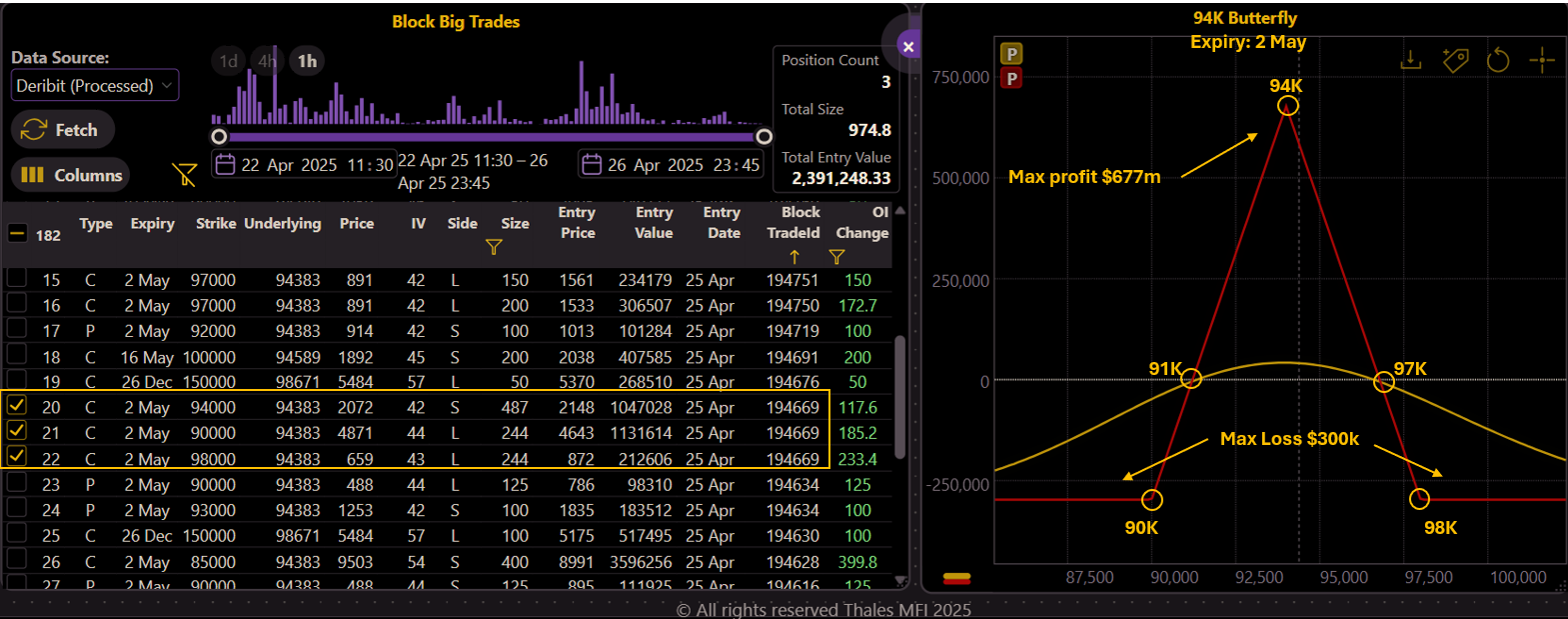Open the Deribit (Processed) data source dropdown

[x=95, y=86]
